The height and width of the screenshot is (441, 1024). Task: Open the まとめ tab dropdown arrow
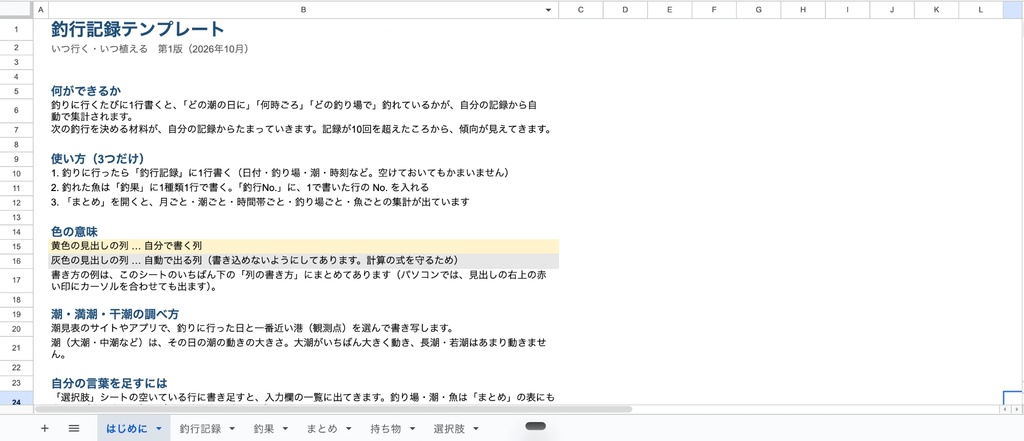pyautogui.click(x=349, y=429)
